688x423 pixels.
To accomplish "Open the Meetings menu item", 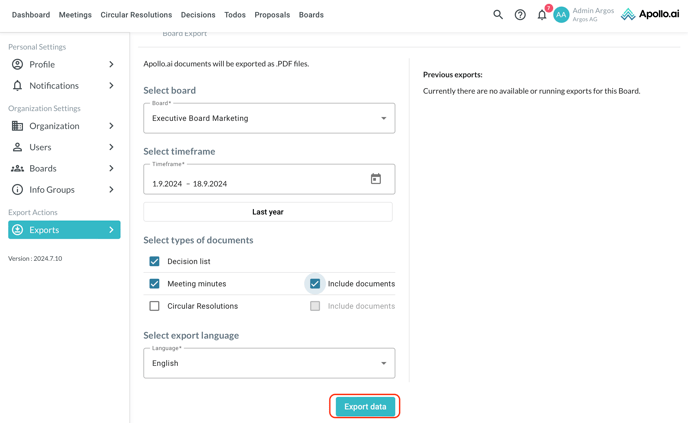I will coord(75,15).
